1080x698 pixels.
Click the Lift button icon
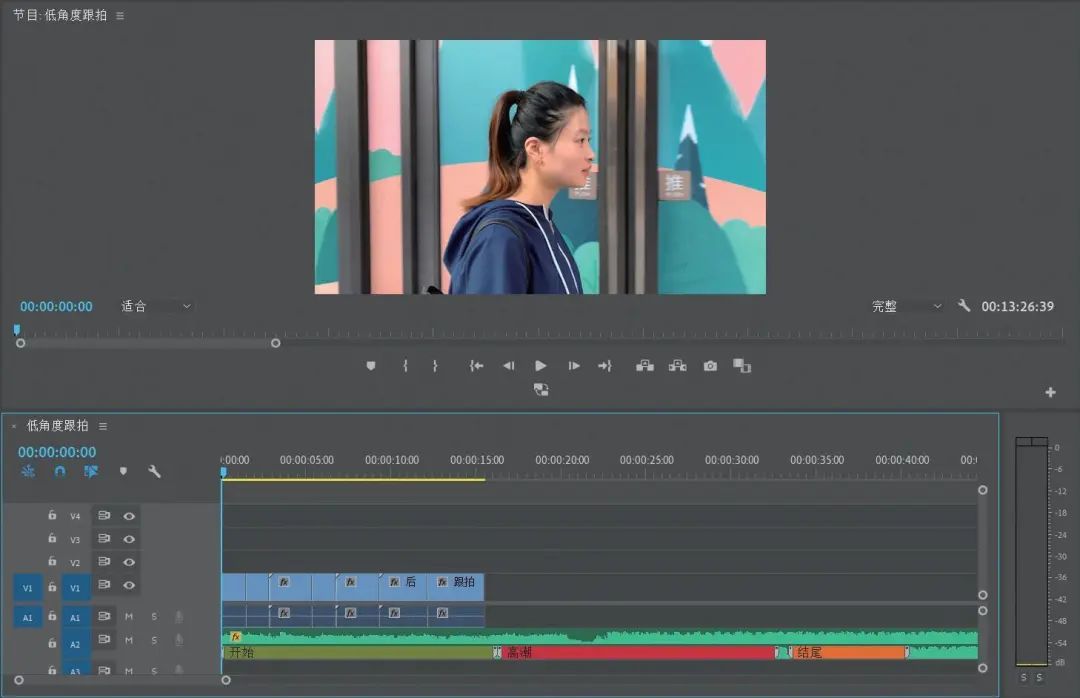click(645, 366)
